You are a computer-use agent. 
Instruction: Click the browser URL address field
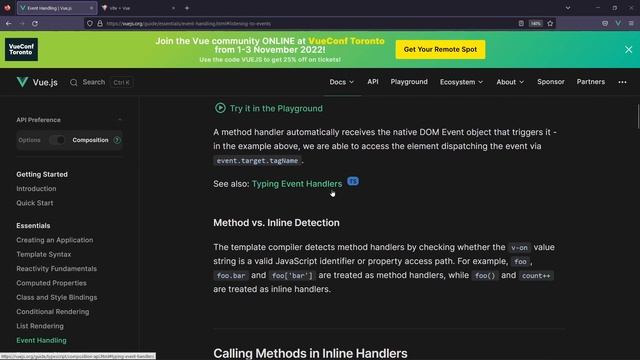pos(302,24)
